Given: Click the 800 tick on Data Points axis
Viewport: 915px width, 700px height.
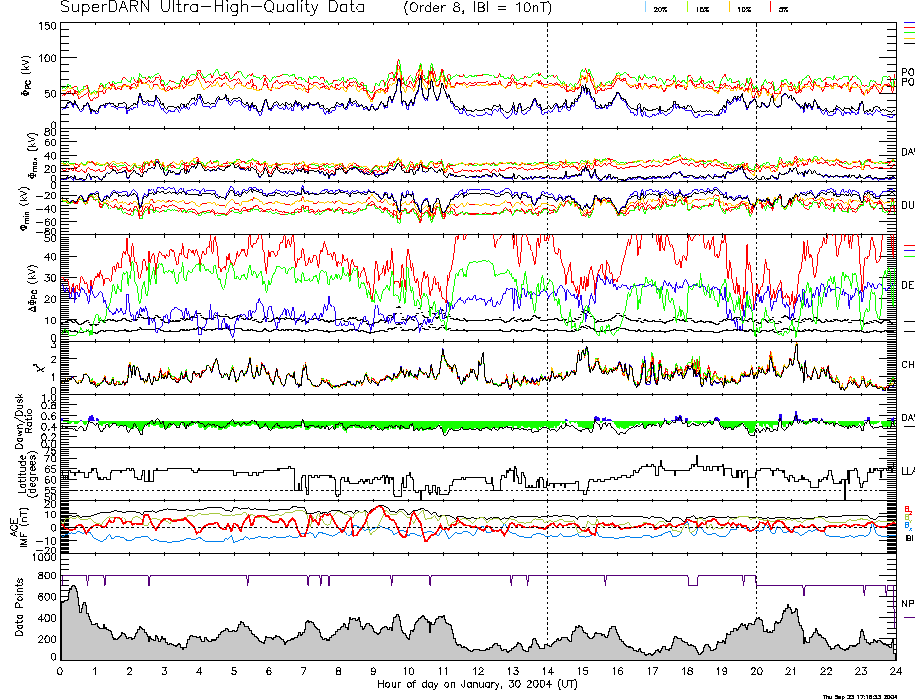Looking at the screenshot, I should pyautogui.click(x=46, y=596).
